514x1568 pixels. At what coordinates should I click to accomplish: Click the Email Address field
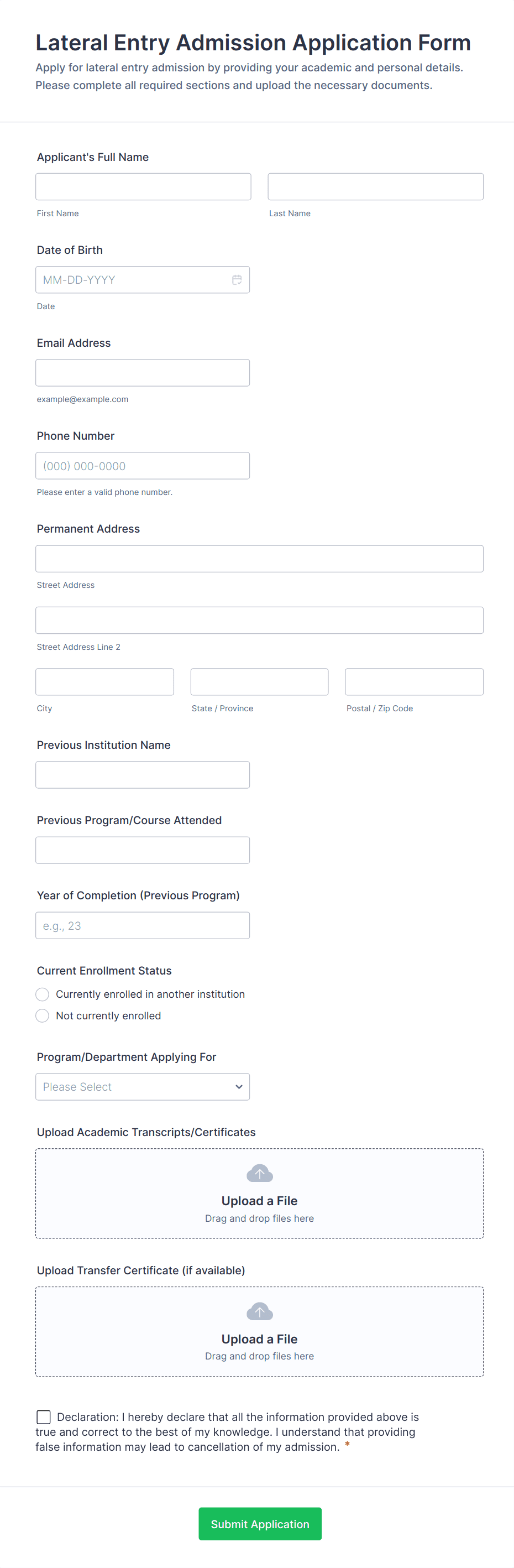point(143,373)
